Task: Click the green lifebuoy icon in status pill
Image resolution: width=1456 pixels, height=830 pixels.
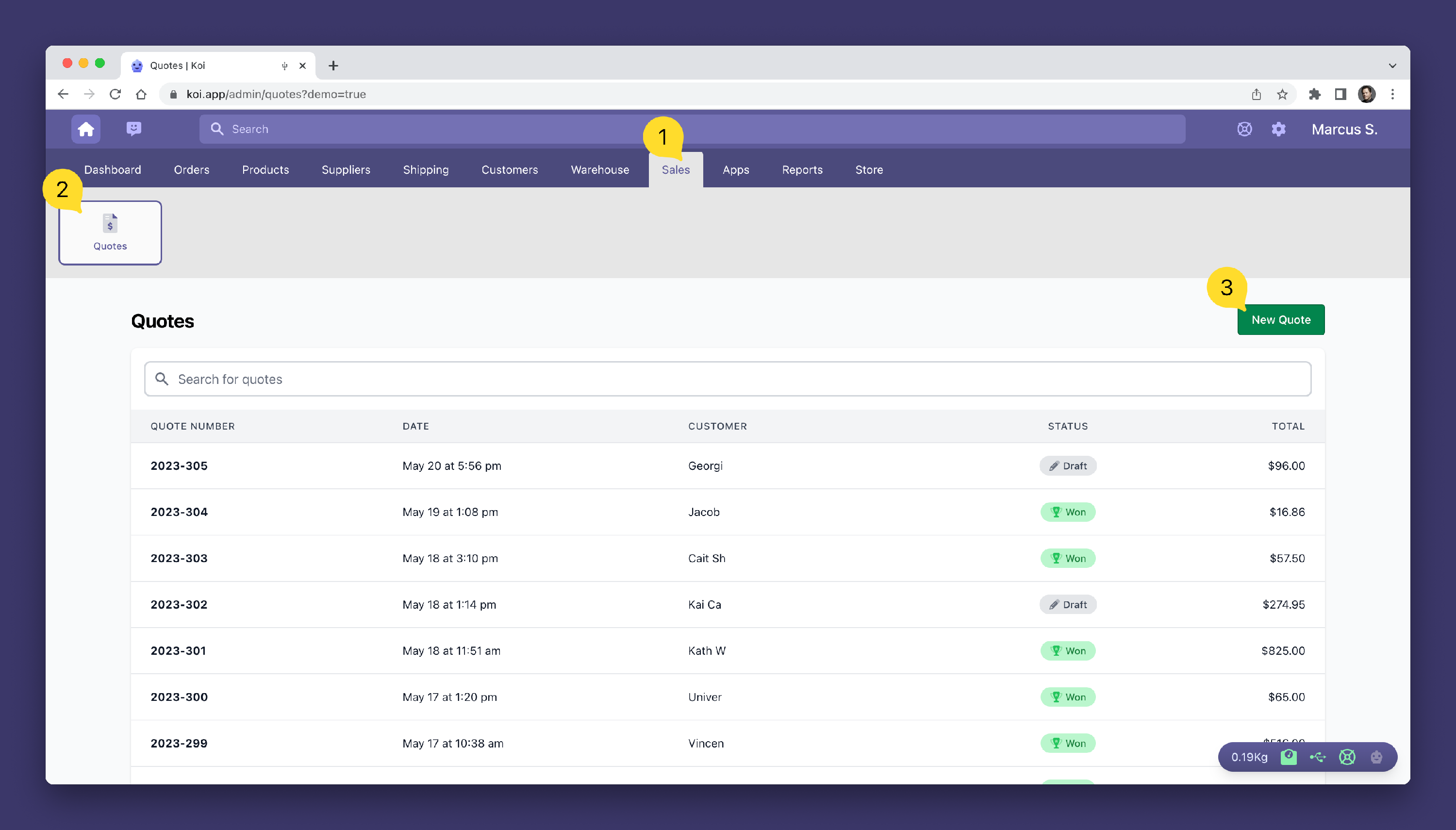Action: [x=1347, y=757]
